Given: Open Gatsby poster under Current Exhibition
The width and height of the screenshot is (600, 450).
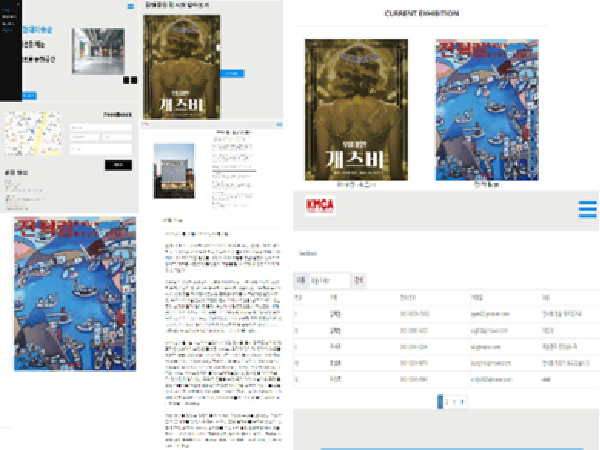Looking at the screenshot, I should pos(356,109).
